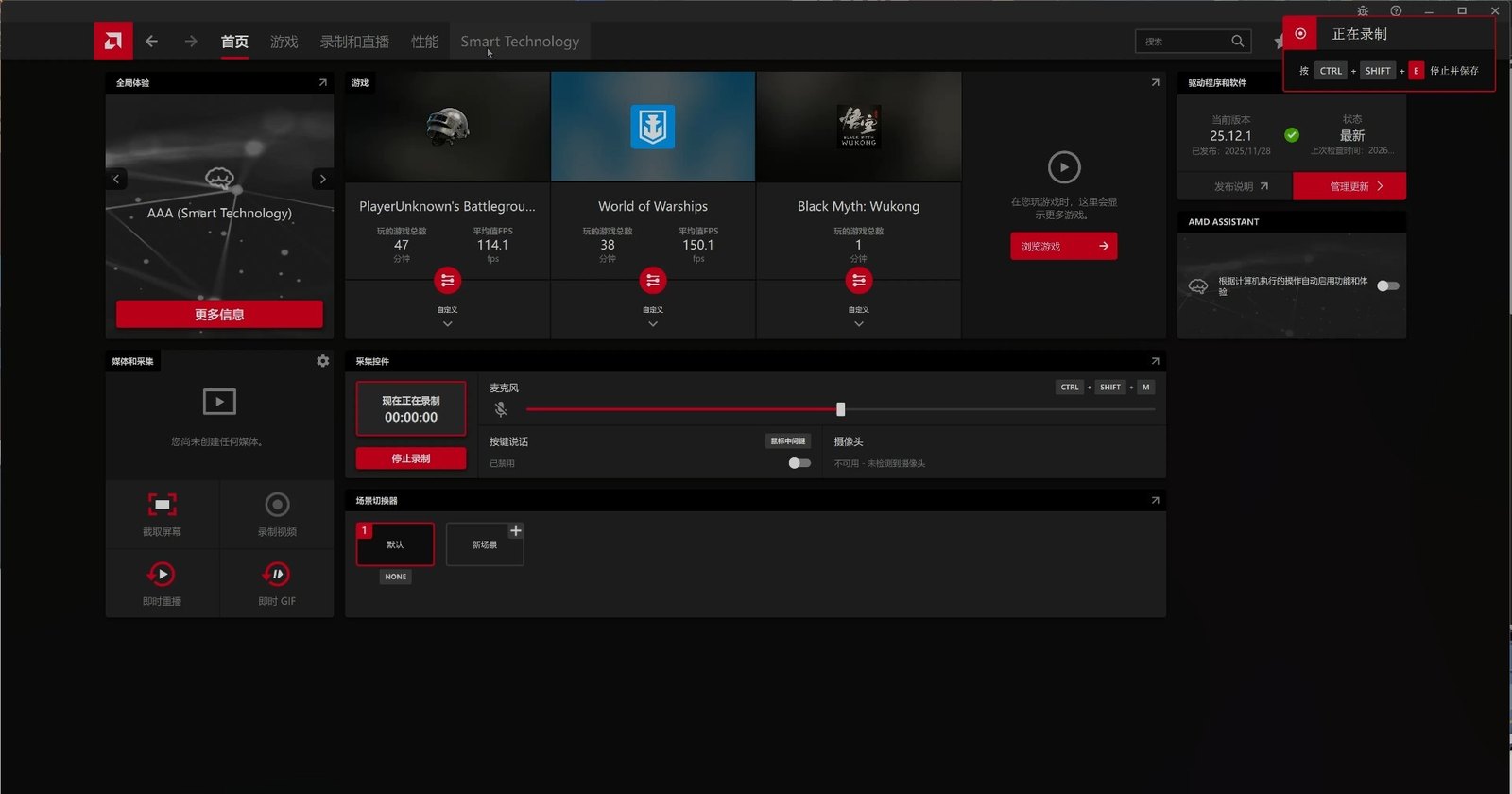Show previous 全局体验 carousel item

tap(116, 179)
